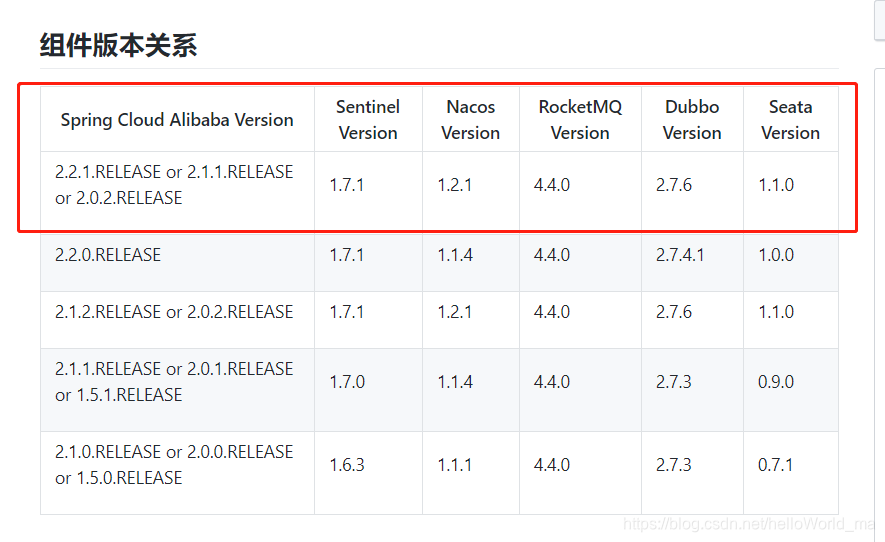Select Nacos "1.1.4" in the 1.5.1.RELEASE row
885x542 pixels.
(x=455, y=382)
